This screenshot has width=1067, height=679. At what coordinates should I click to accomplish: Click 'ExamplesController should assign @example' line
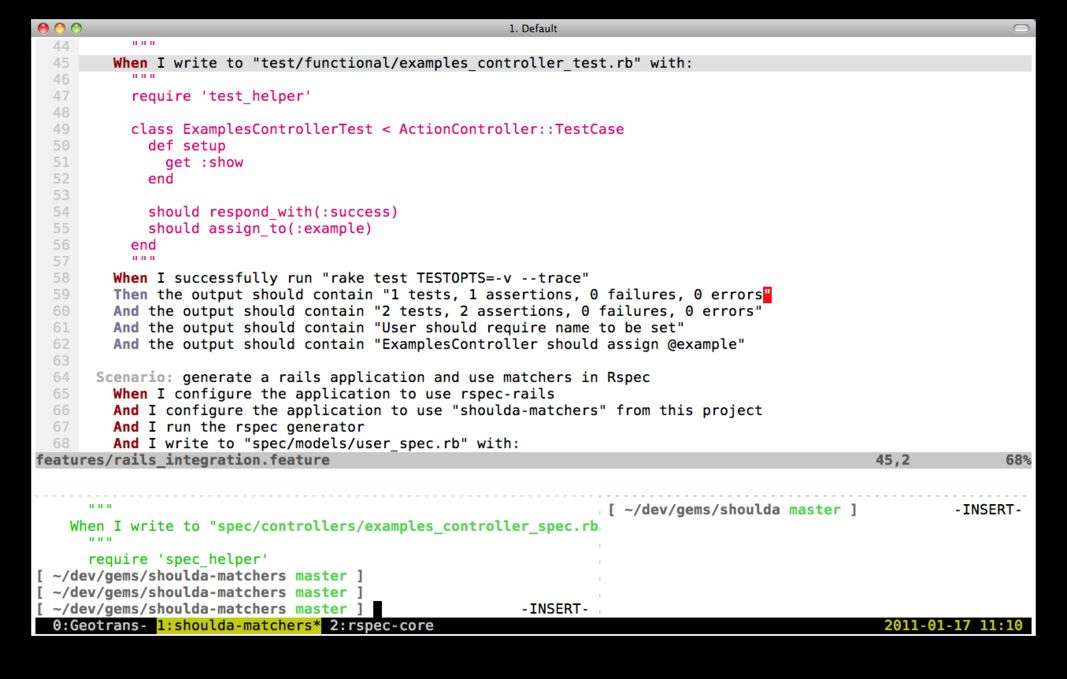pyautogui.click(x=429, y=344)
